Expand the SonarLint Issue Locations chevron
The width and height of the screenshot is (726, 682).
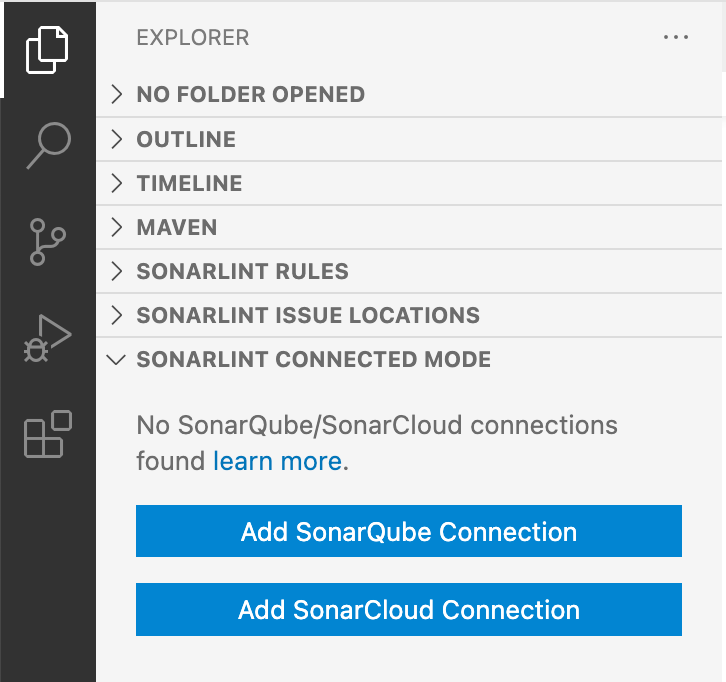[117, 315]
